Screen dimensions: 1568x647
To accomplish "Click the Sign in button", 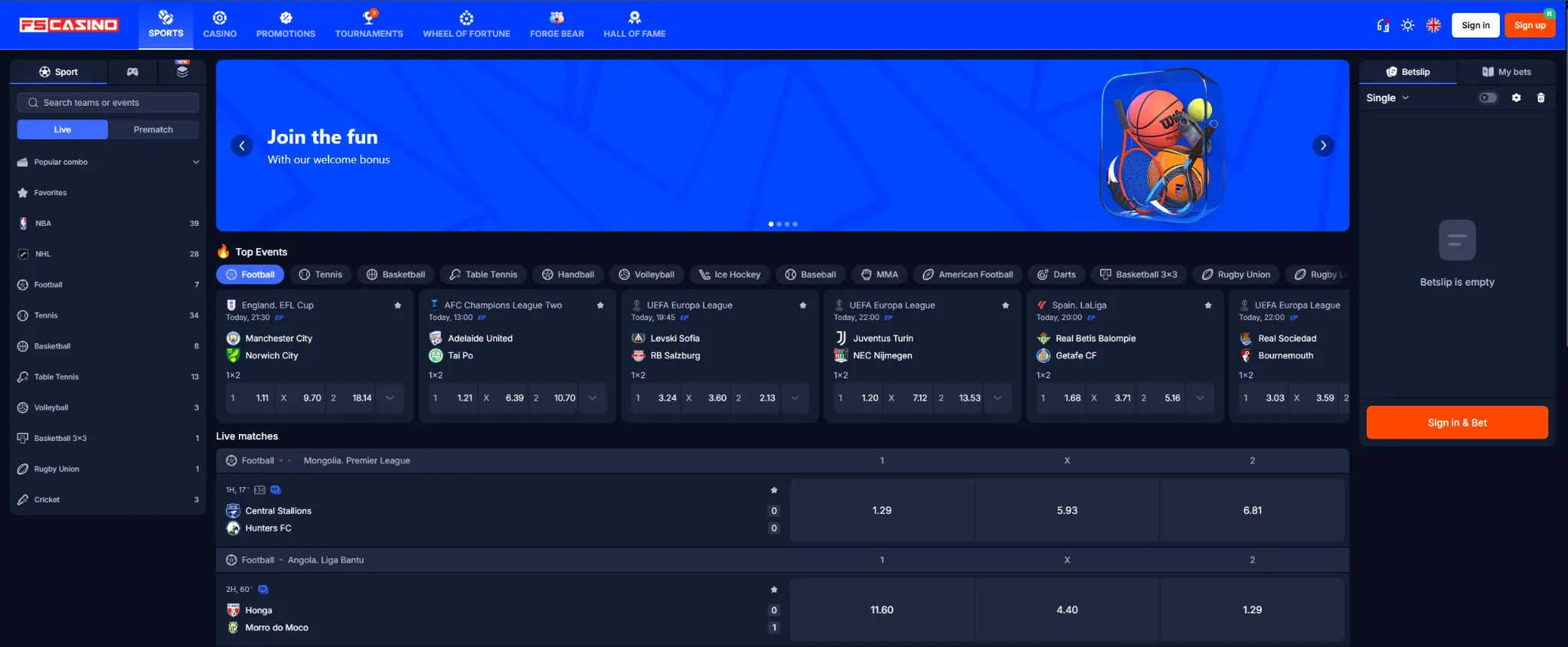I will pos(1475,25).
